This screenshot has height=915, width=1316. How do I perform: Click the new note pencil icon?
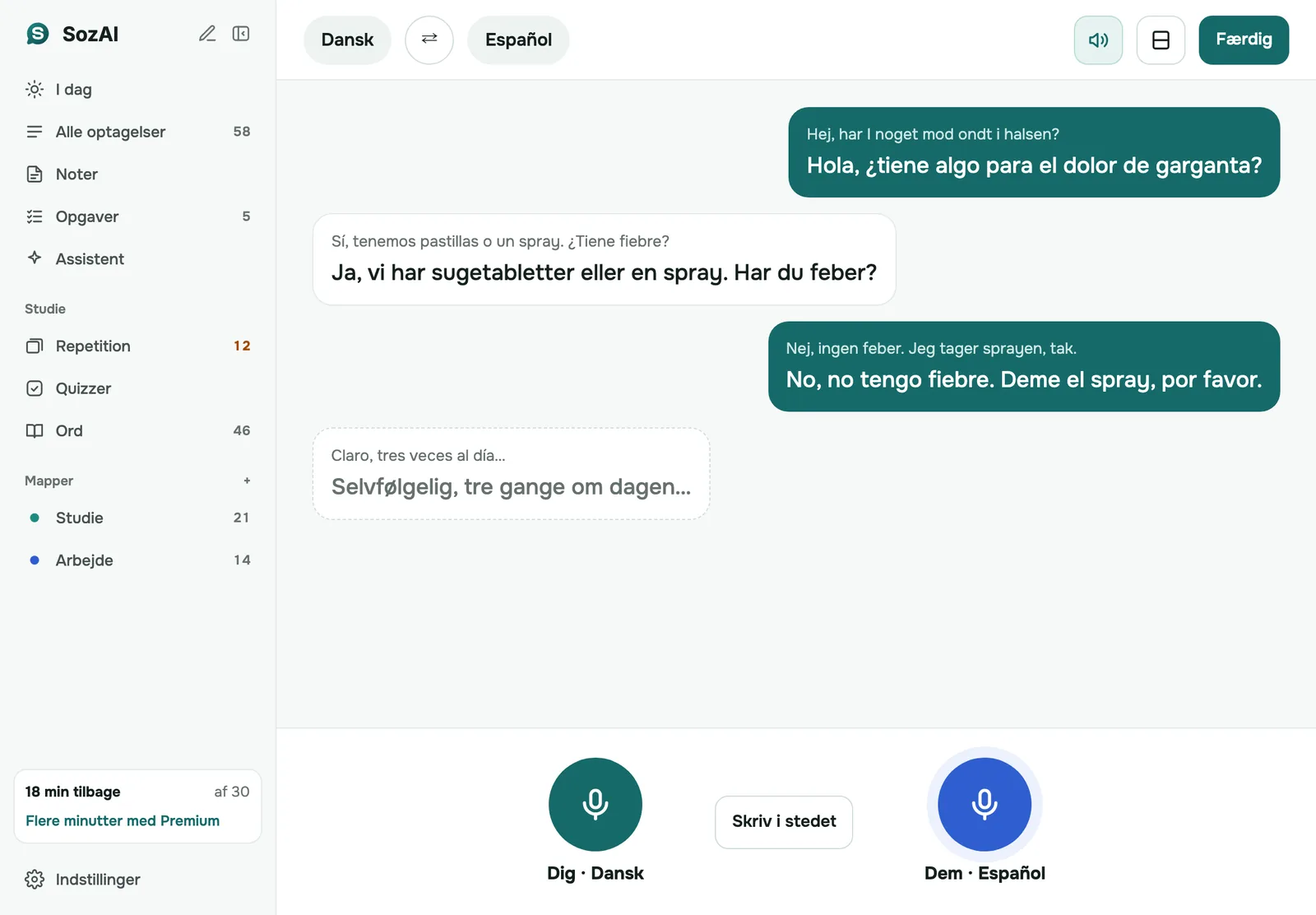pos(207,34)
